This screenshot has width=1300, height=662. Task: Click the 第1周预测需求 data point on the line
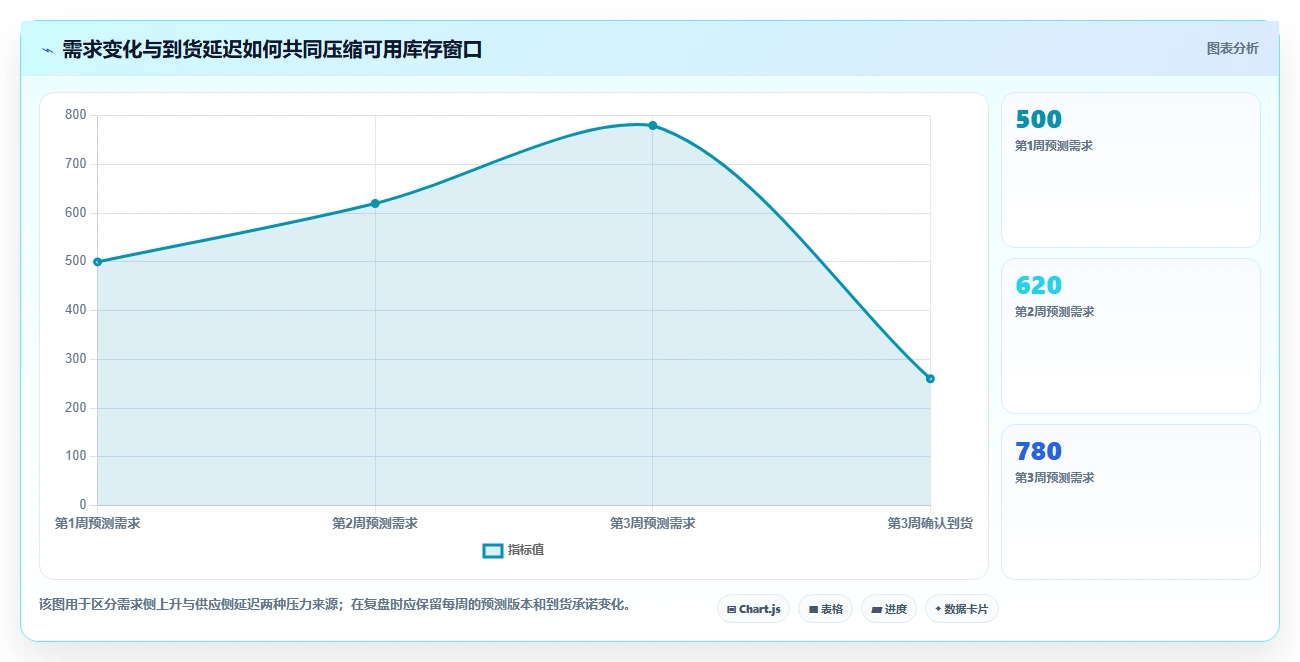click(97, 262)
